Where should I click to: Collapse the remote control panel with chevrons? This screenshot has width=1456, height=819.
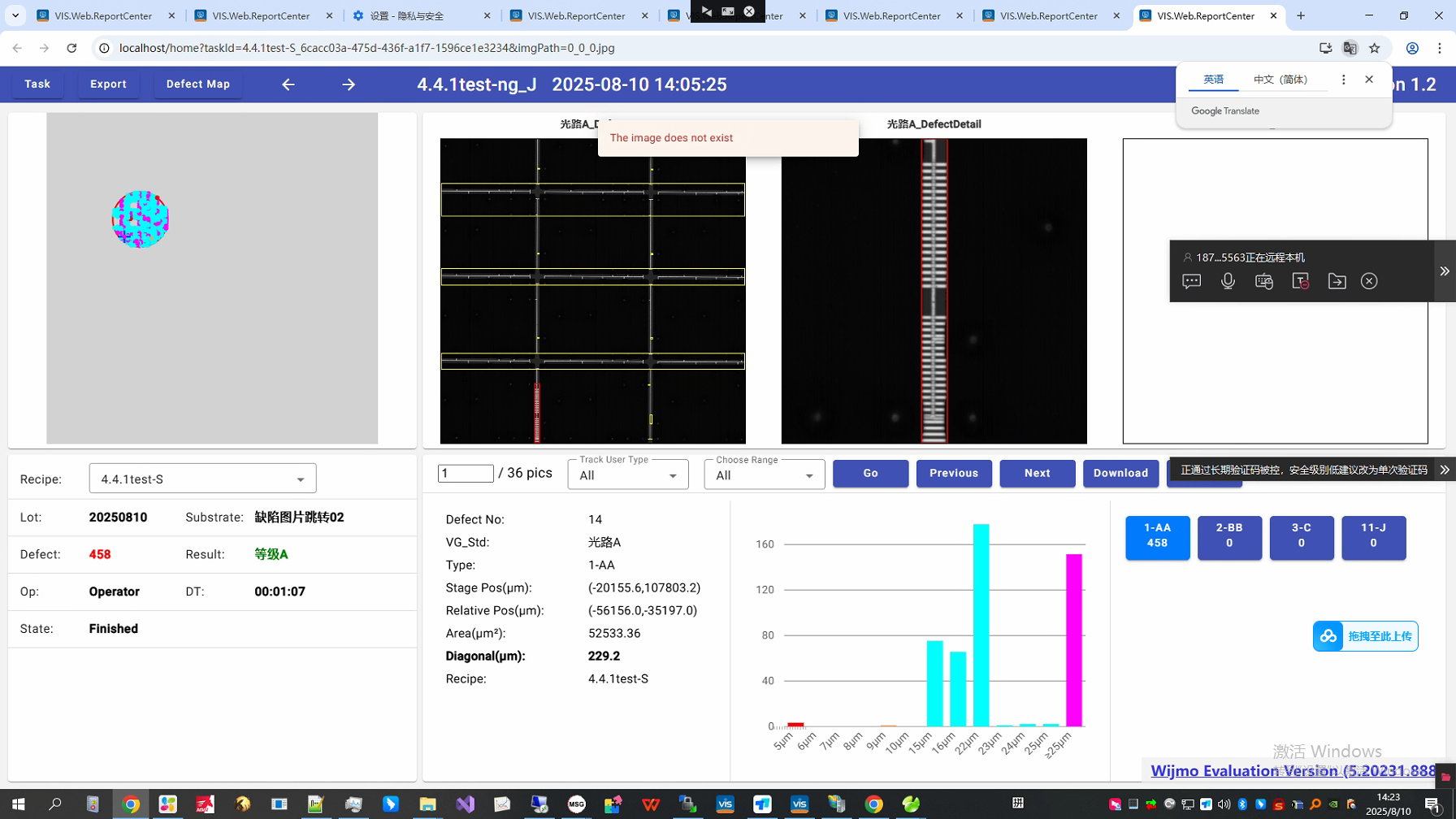1444,271
